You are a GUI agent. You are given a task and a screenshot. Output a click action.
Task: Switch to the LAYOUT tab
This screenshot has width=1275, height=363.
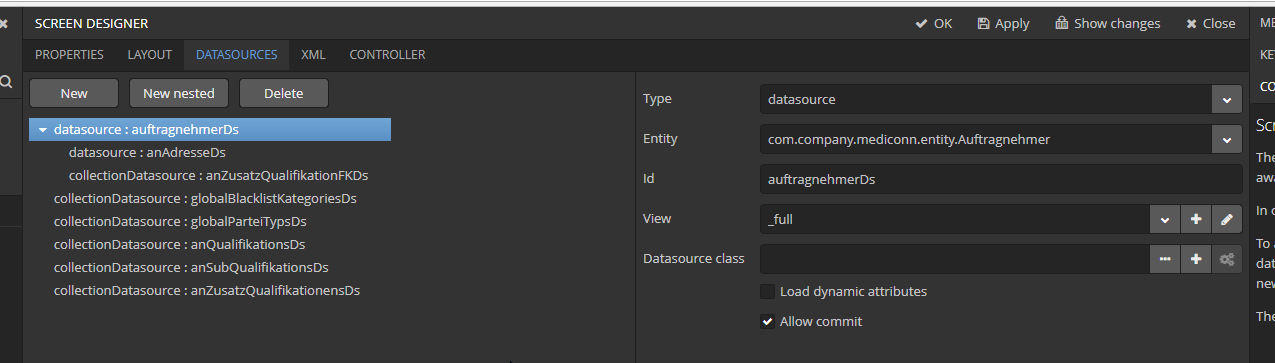pos(149,55)
